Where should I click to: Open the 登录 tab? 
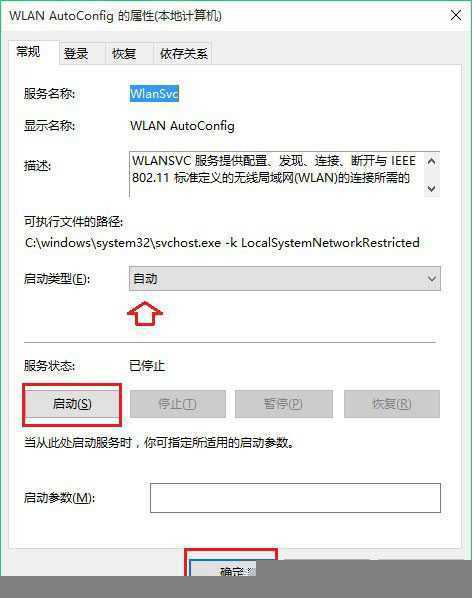click(82, 54)
